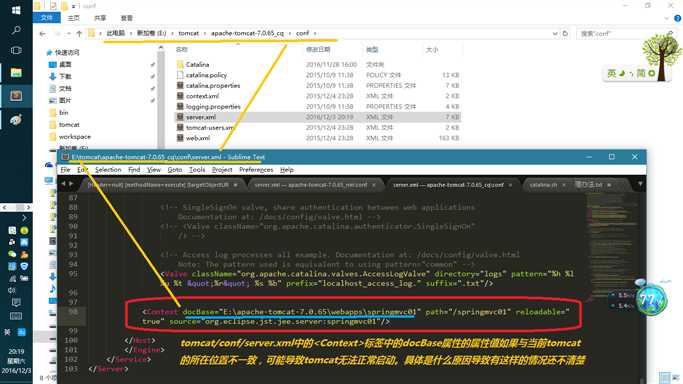
Task: Open workspace folder in navigation pane
Action: pyautogui.click(x=74, y=137)
